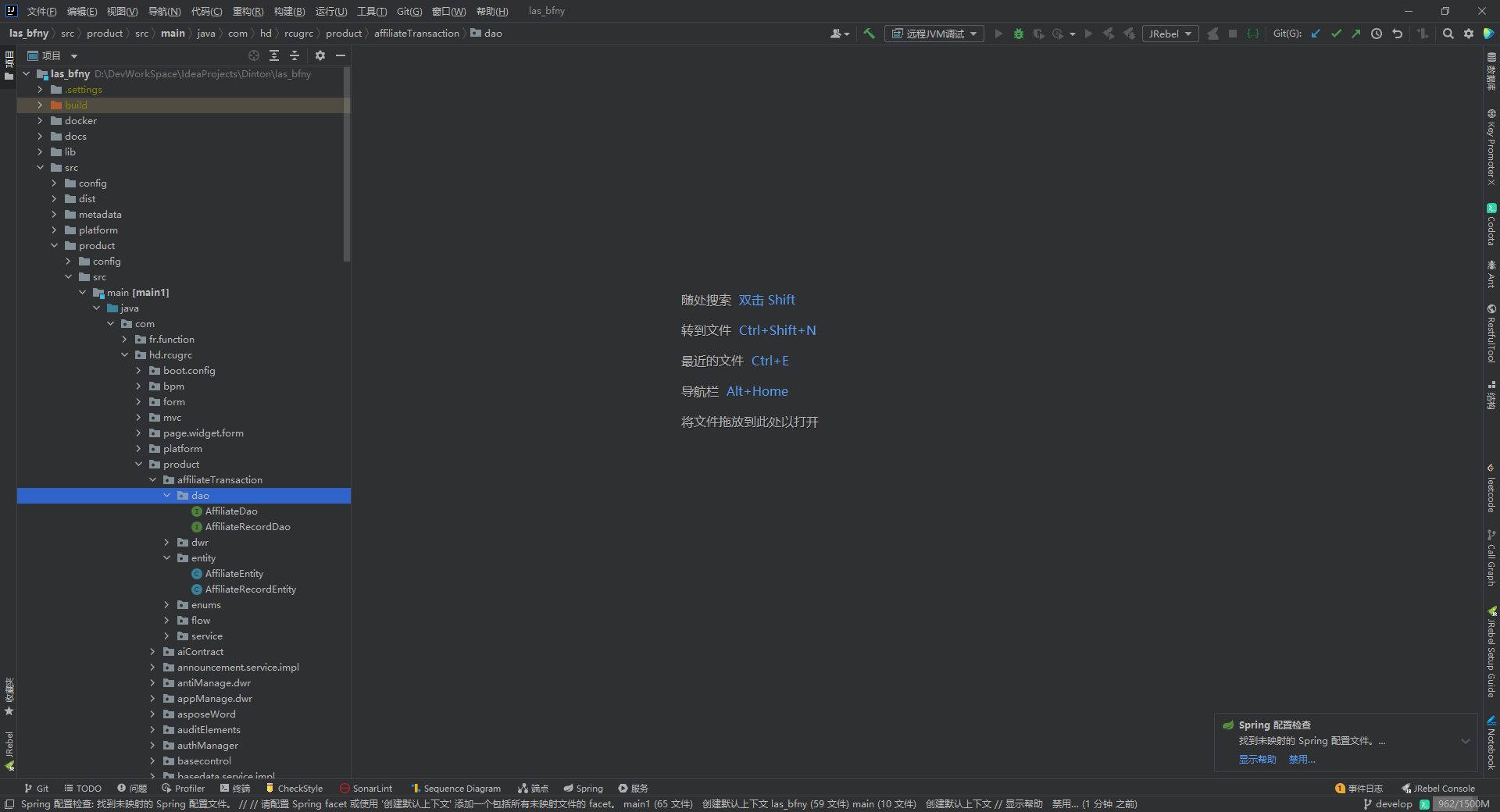Screen dimensions: 1500x812
Task: Open the 文件(F) menu
Action: coord(41,11)
